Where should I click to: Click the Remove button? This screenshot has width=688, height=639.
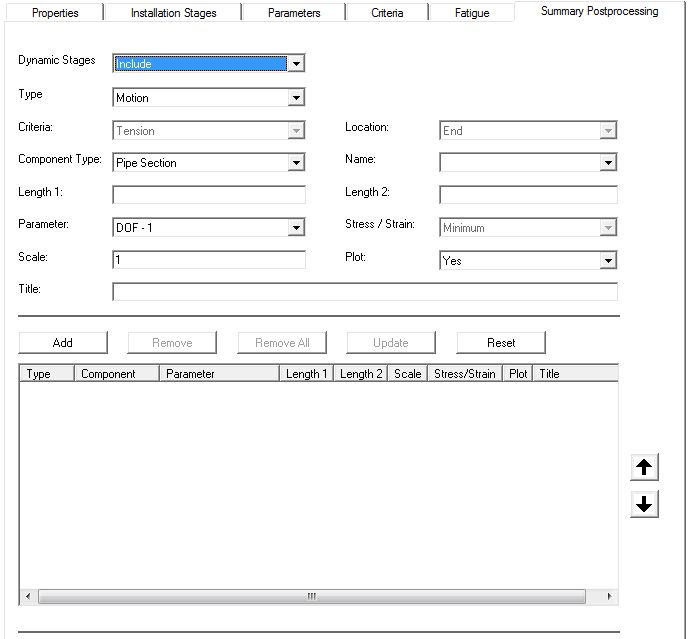click(x=172, y=343)
